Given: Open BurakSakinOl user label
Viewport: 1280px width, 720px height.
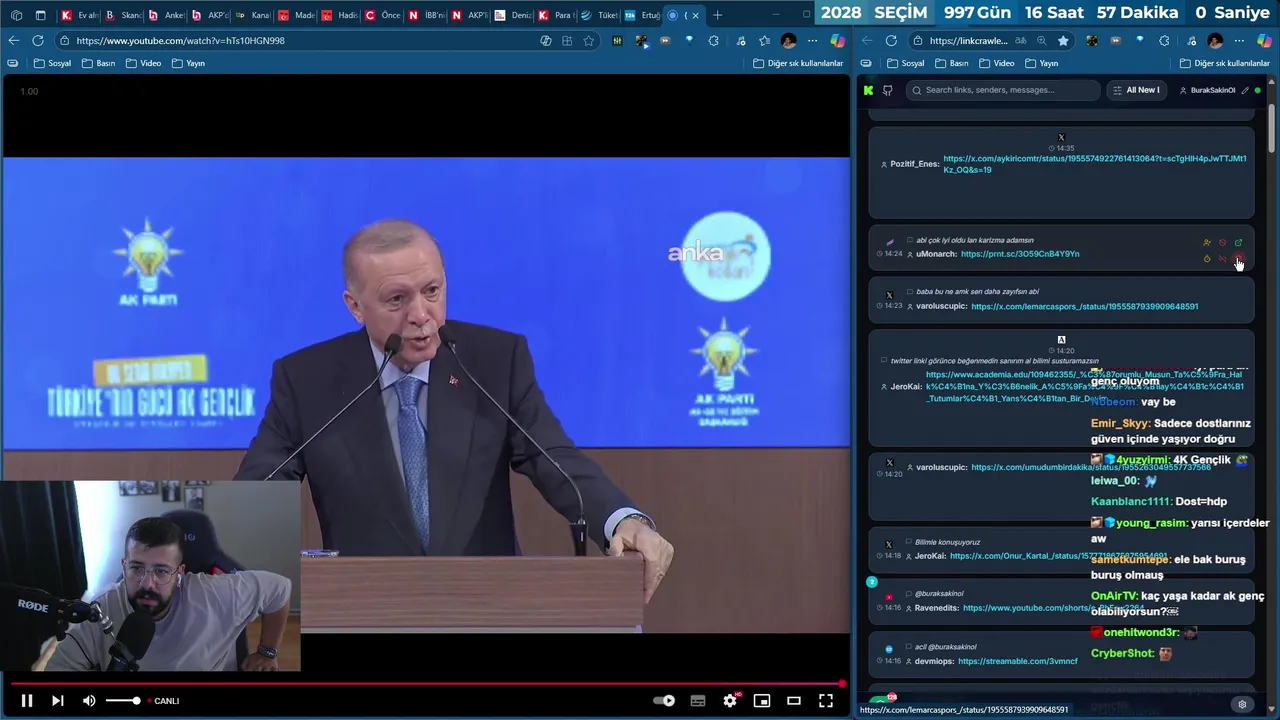Looking at the screenshot, I should (x=1208, y=90).
